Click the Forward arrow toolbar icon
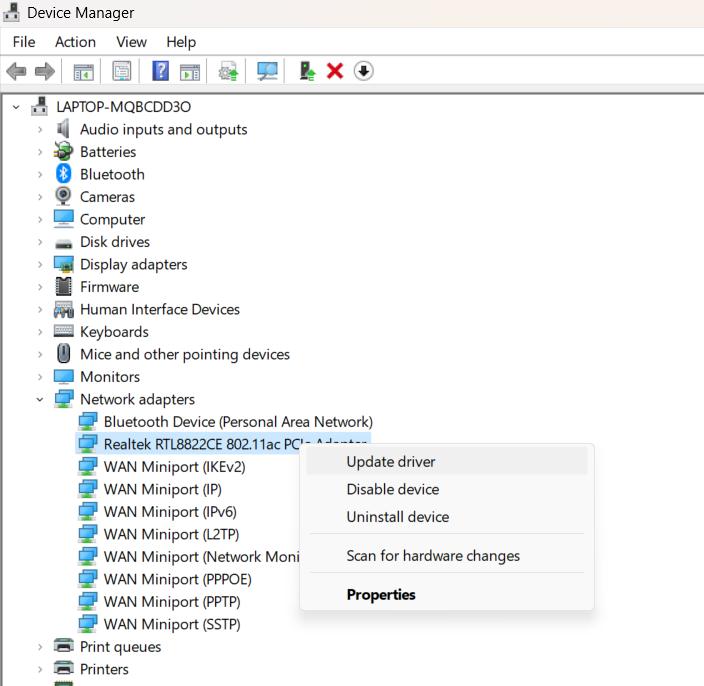704x686 pixels. (x=44, y=71)
